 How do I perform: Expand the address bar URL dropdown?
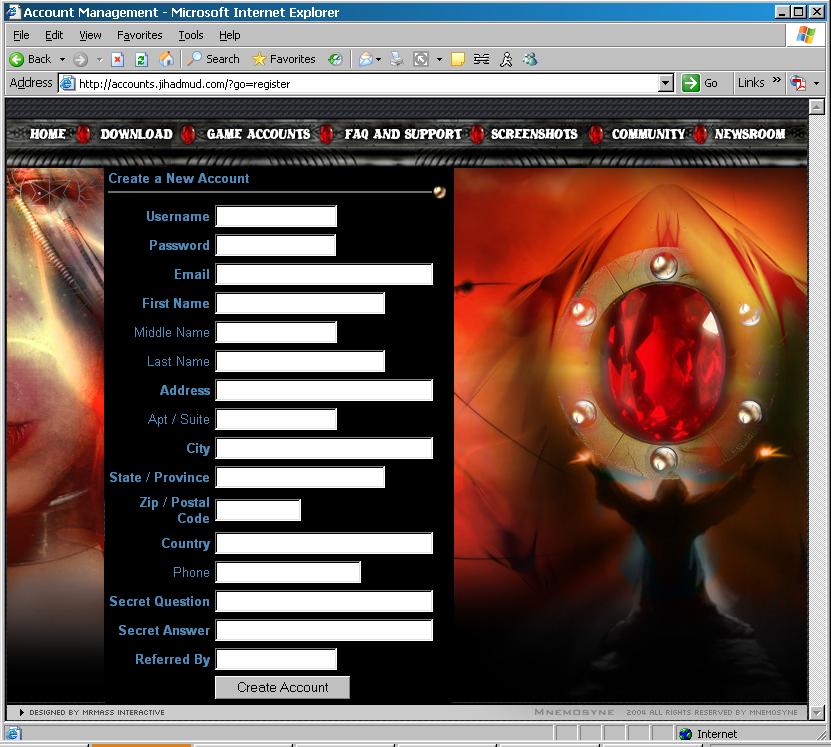tap(666, 83)
